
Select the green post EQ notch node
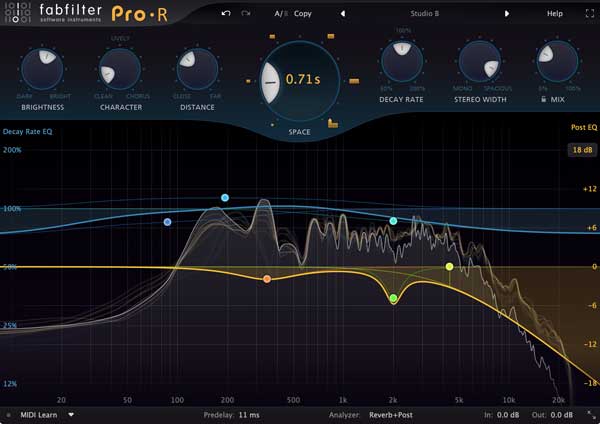393,298
